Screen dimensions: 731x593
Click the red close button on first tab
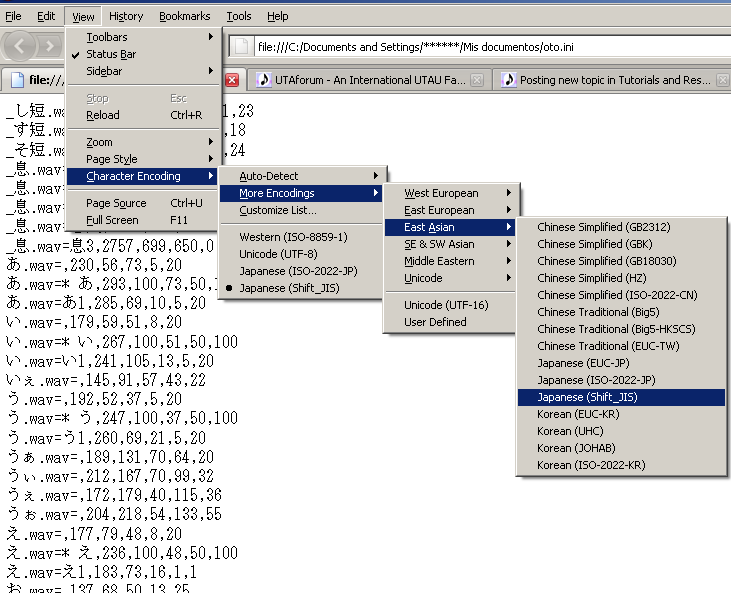tap(232, 80)
